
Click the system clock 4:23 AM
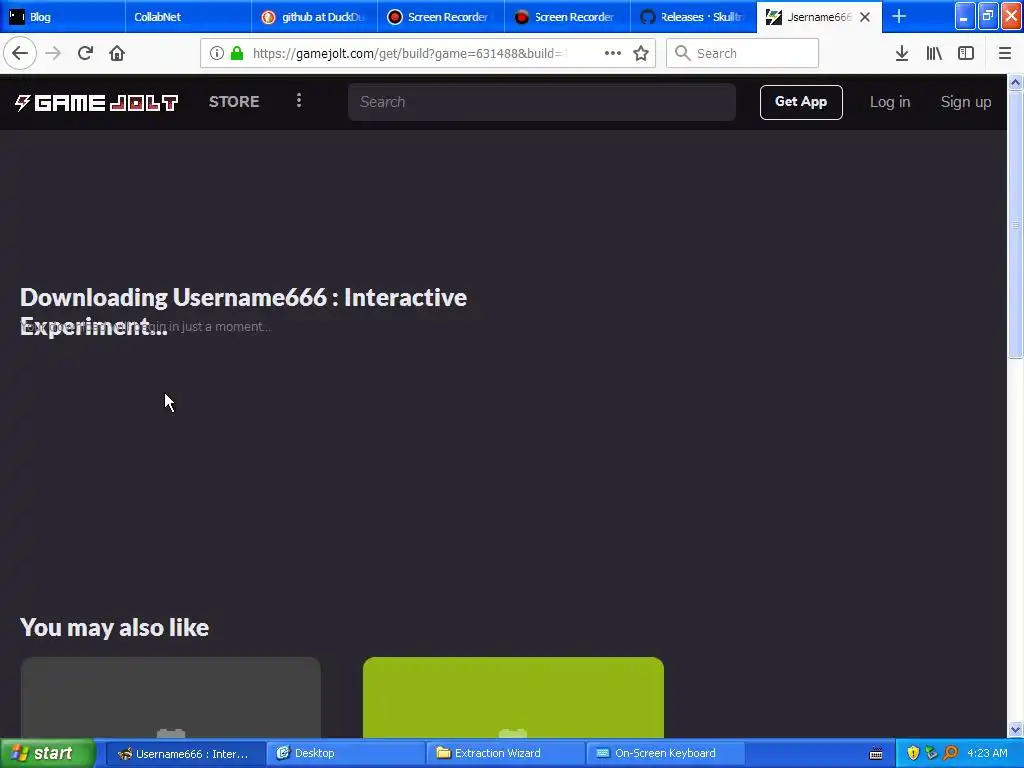click(x=987, y=753)
